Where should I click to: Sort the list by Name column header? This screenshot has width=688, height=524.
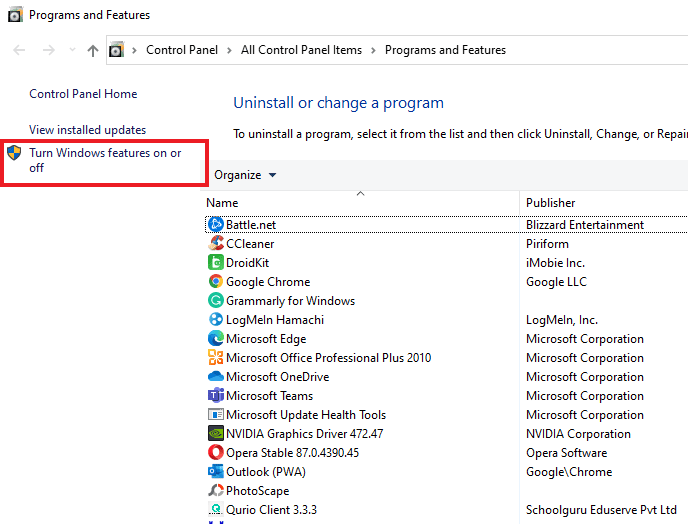(x=222, y=203)
